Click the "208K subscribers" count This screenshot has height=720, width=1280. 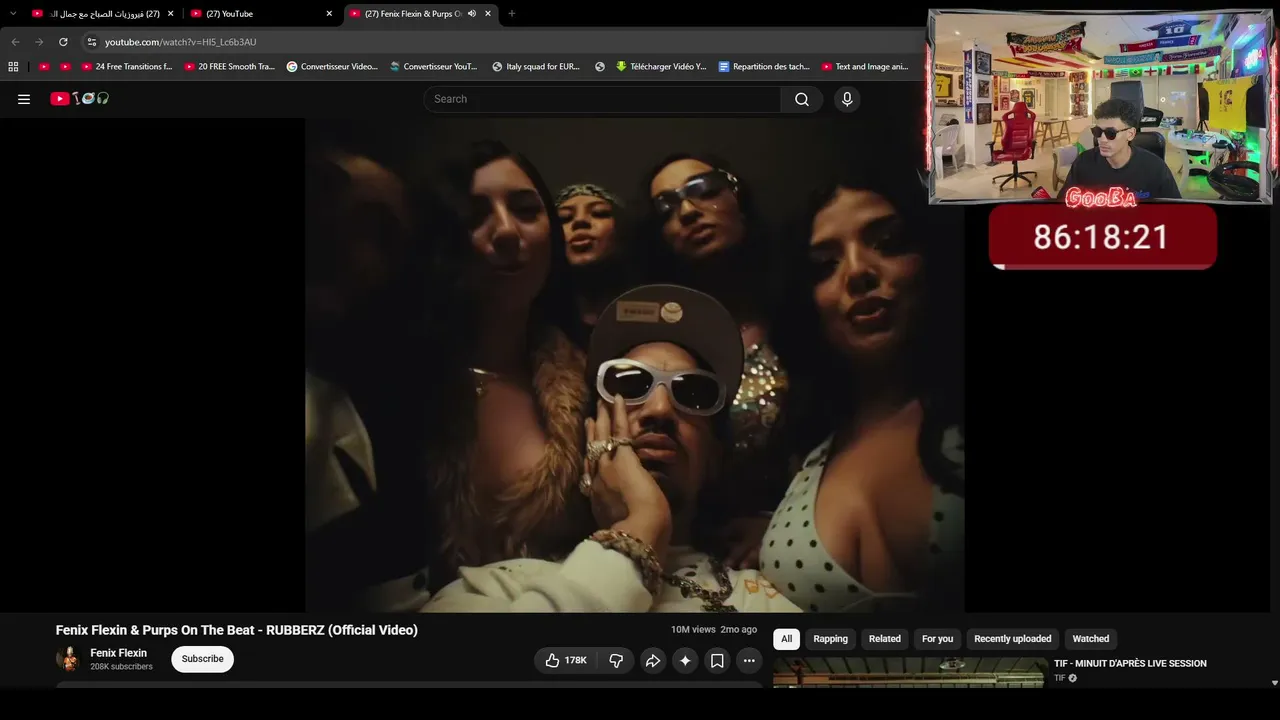(121, 667)
